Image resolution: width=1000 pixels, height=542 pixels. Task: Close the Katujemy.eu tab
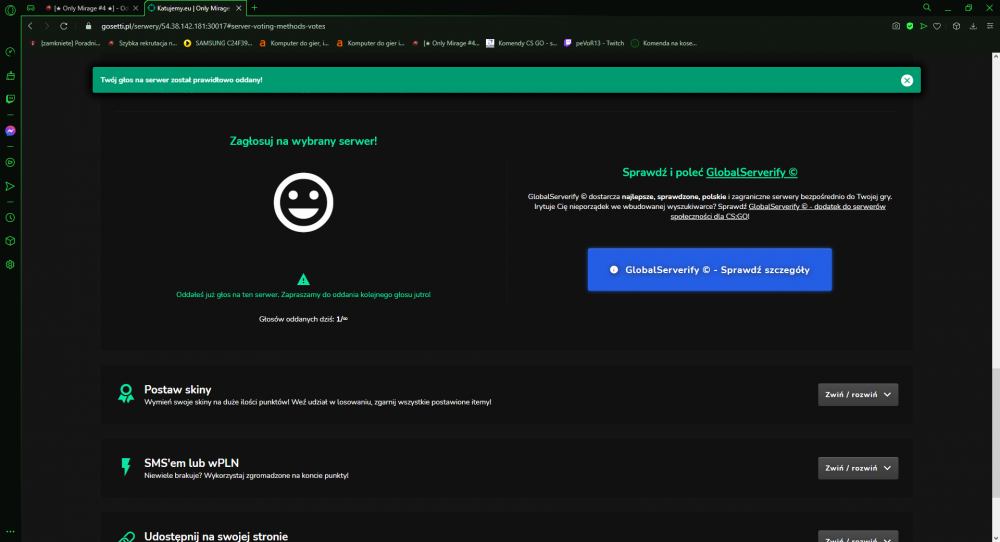coord(239,8)
